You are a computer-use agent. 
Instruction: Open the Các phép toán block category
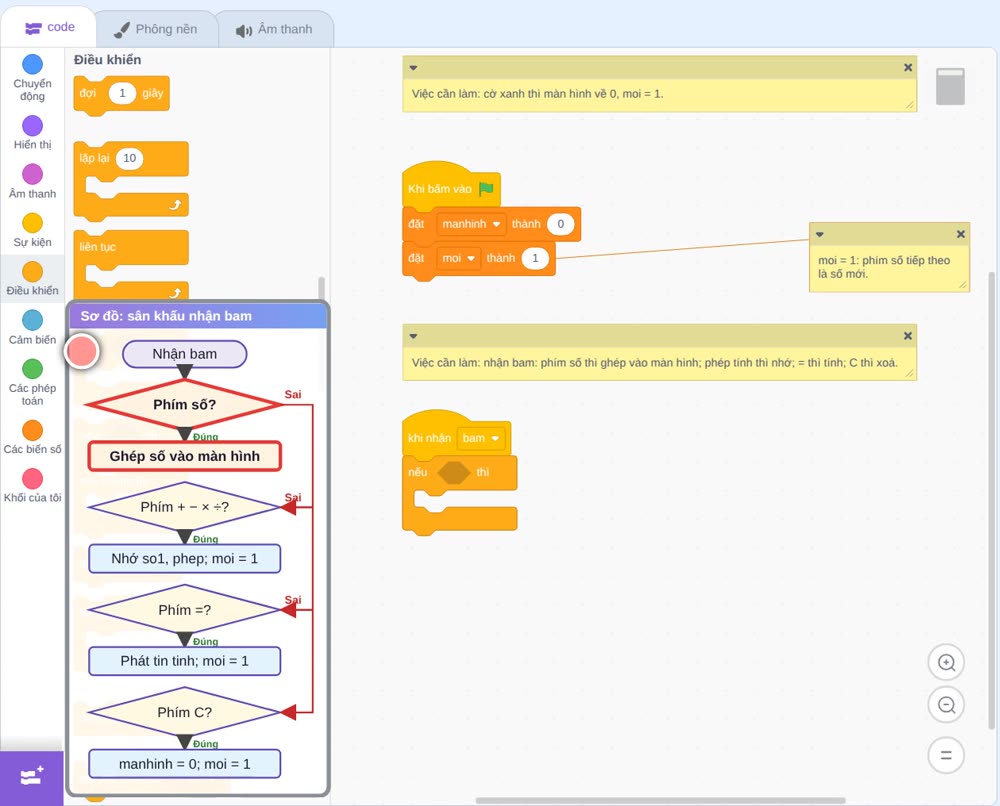coord(32,382)
